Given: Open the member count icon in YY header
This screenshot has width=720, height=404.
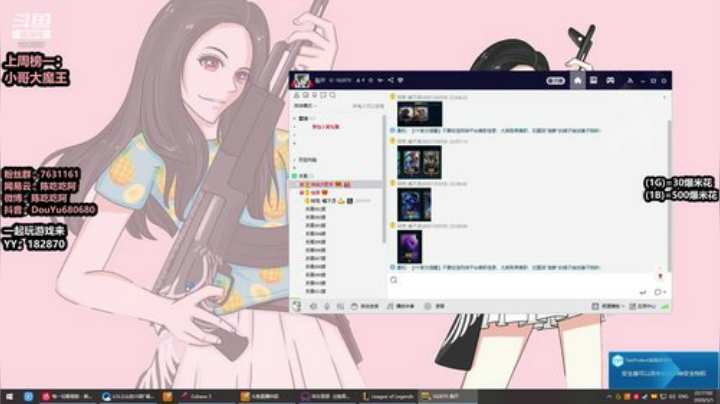Looking at the screenshot, I should [360, 80].
